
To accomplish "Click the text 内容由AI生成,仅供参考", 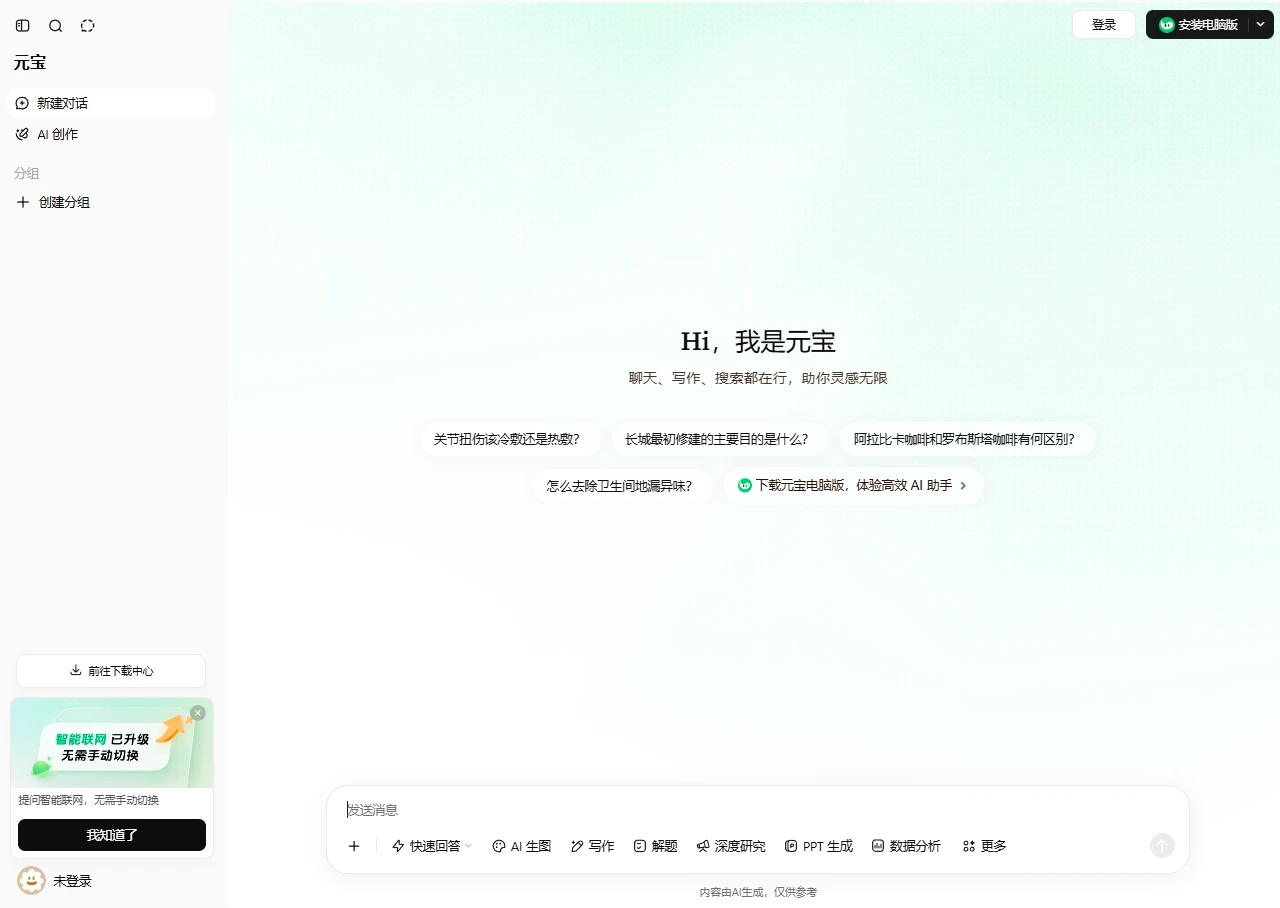I will point(758,892).
